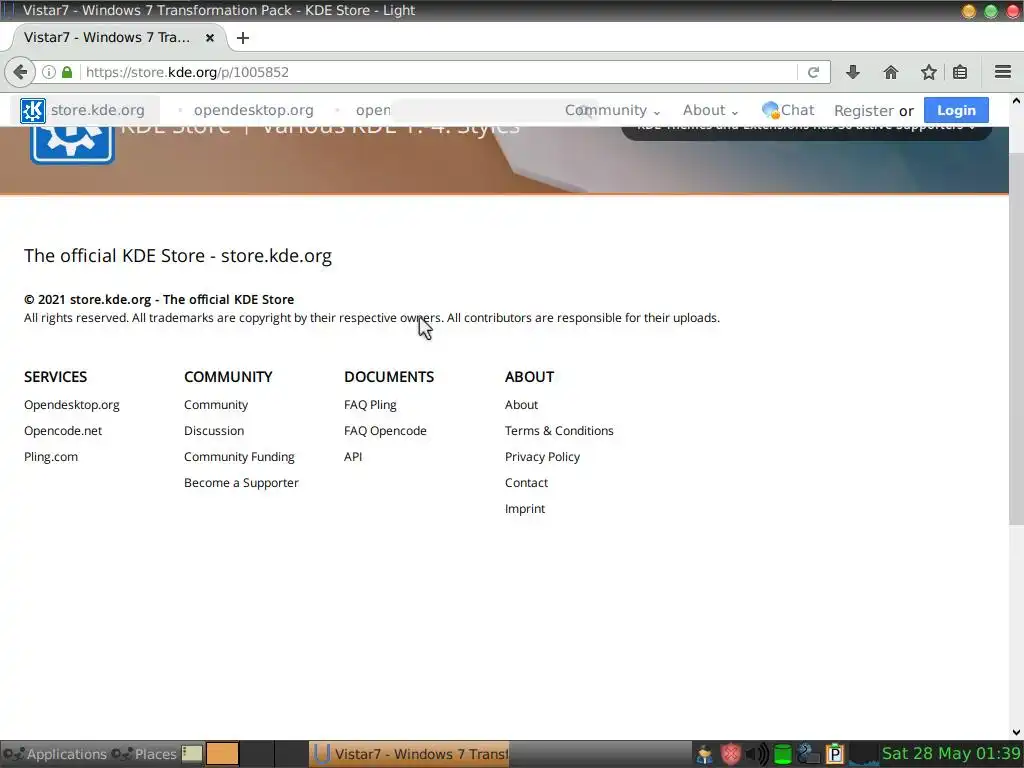1024x768 pixels.
Task: Open the Contact link
Action: point(526,483)
